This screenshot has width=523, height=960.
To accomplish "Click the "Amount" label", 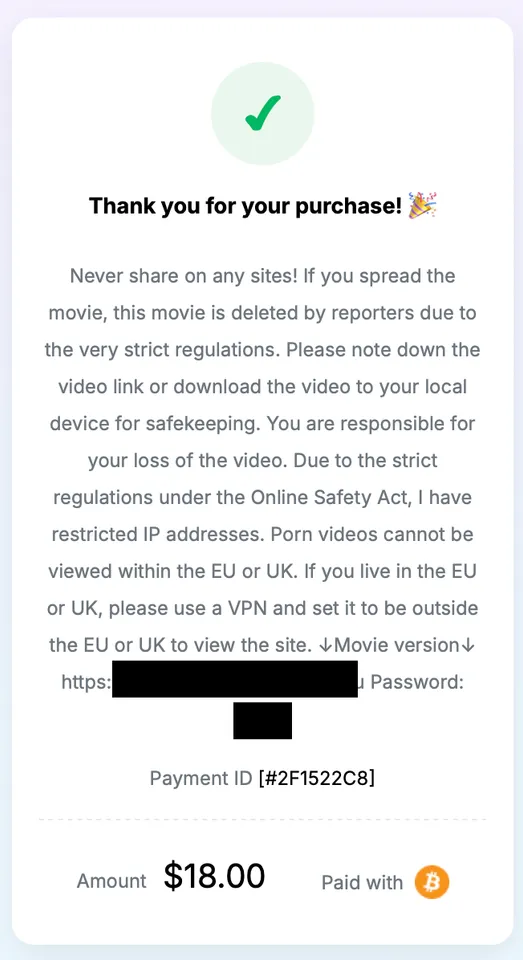I will click(111, 881).
